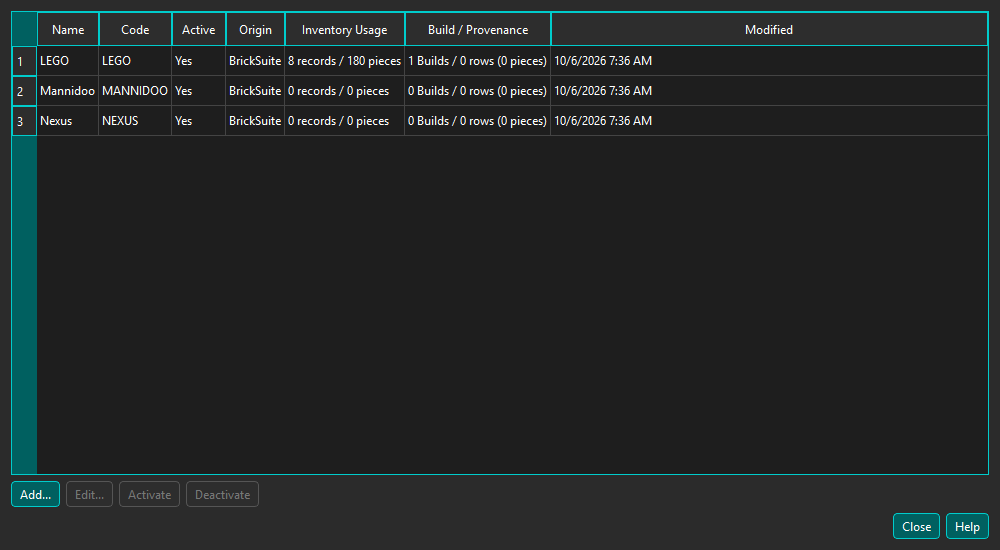This screenshot has width=1000, height=550.
Task: Sort by the Active column header
Action: coord(199,29)
